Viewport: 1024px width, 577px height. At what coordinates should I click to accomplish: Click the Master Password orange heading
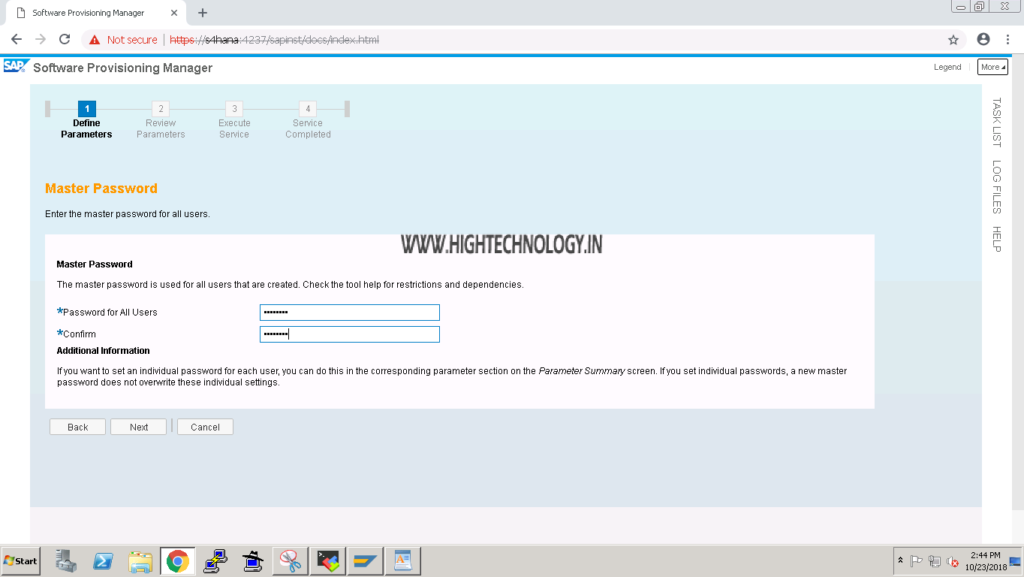click(101, 189)
